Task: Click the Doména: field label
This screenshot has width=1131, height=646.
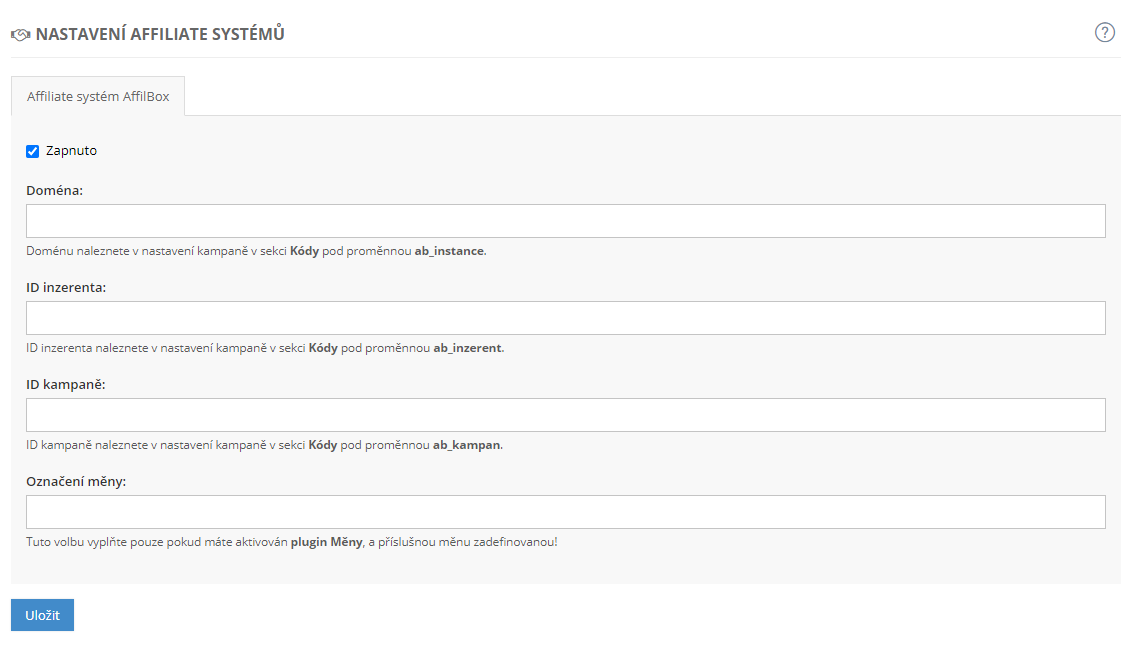Action: [x=55, y=190]
